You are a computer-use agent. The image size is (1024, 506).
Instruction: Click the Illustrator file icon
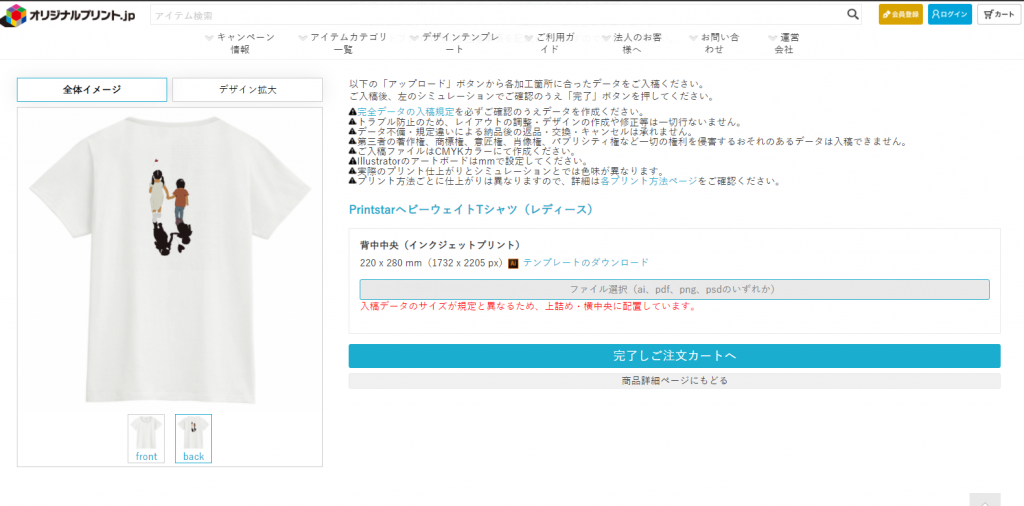(x=513, y=263)
